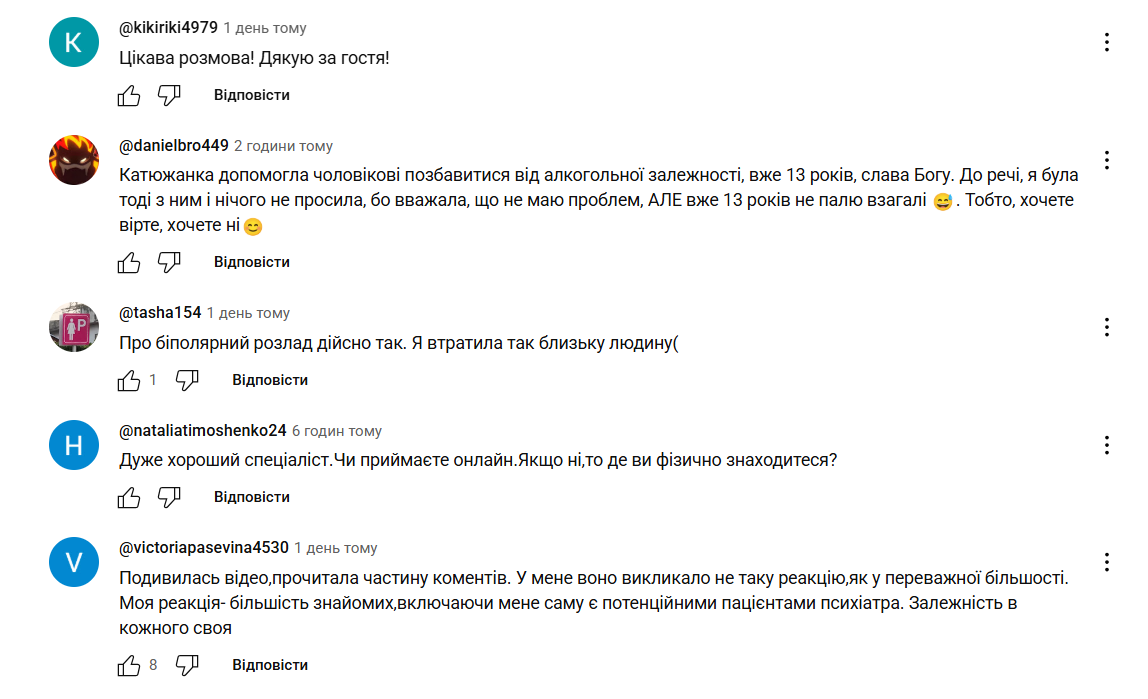Image resolution: width=1148 pixels, height=699 pixels.
Task: Open @danielbro449 channel username link
Action: 174,146
